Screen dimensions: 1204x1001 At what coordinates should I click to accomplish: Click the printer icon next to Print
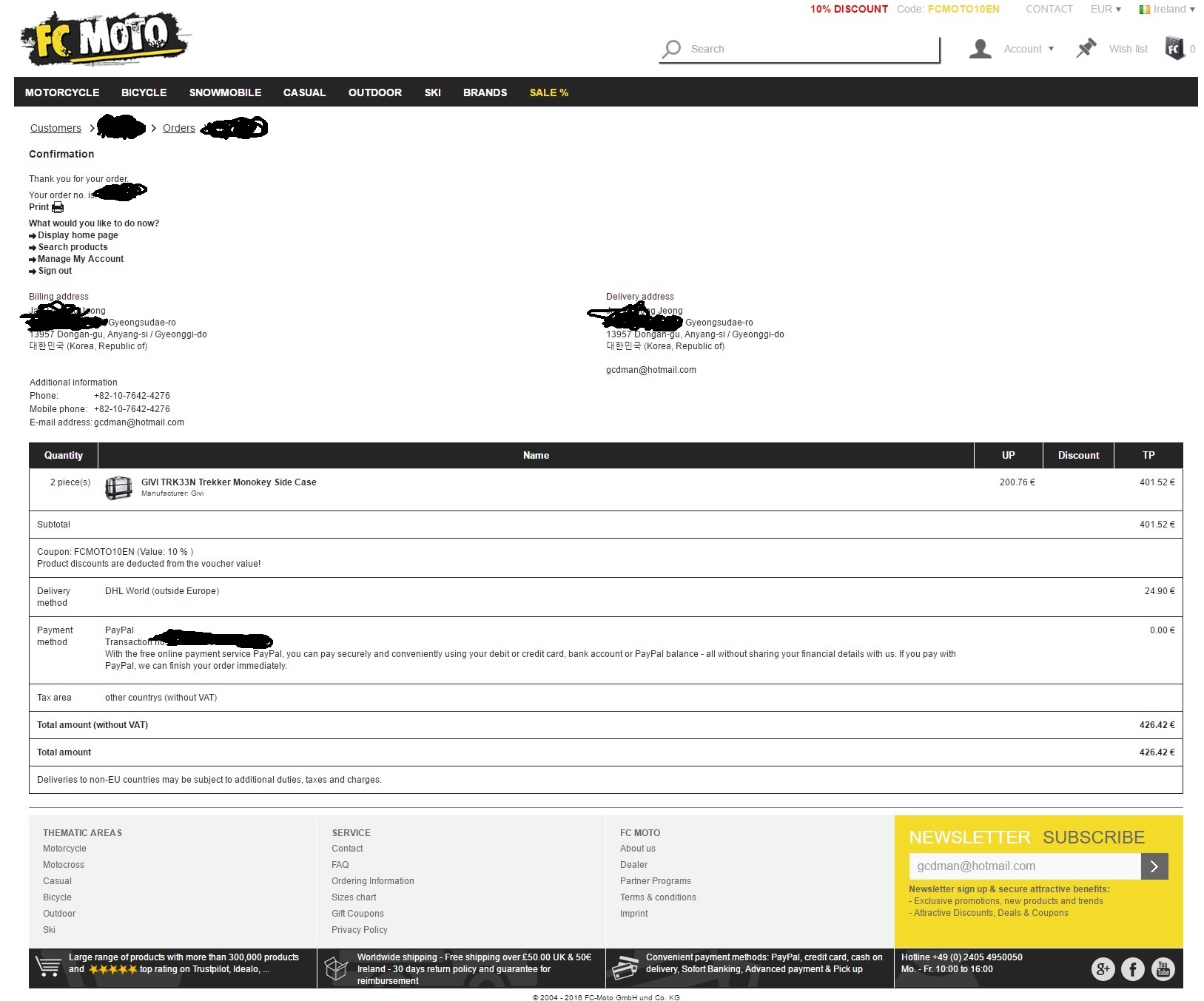[x=58, y=208]
